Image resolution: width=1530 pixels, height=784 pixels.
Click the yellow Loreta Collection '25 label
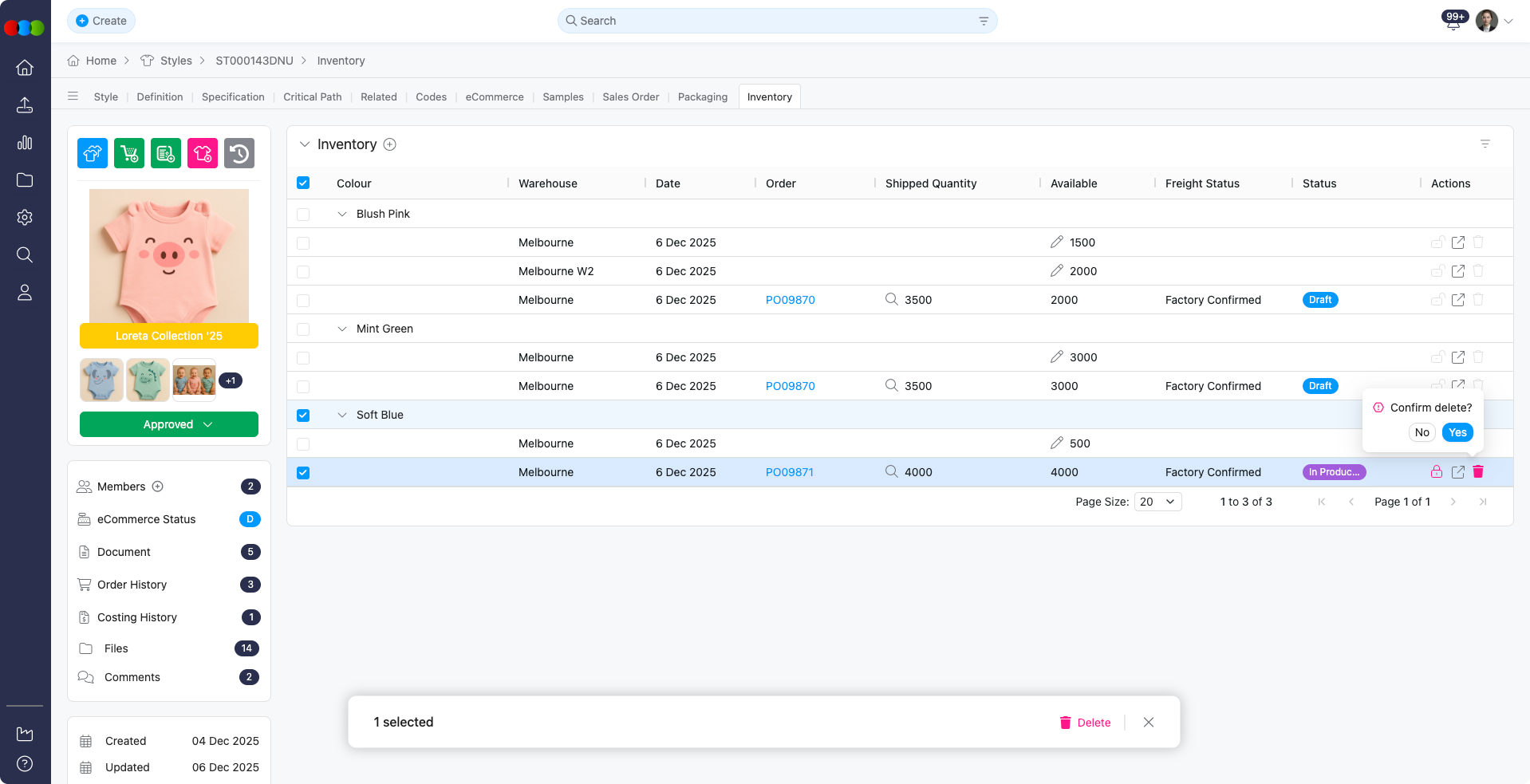(169, 336)
